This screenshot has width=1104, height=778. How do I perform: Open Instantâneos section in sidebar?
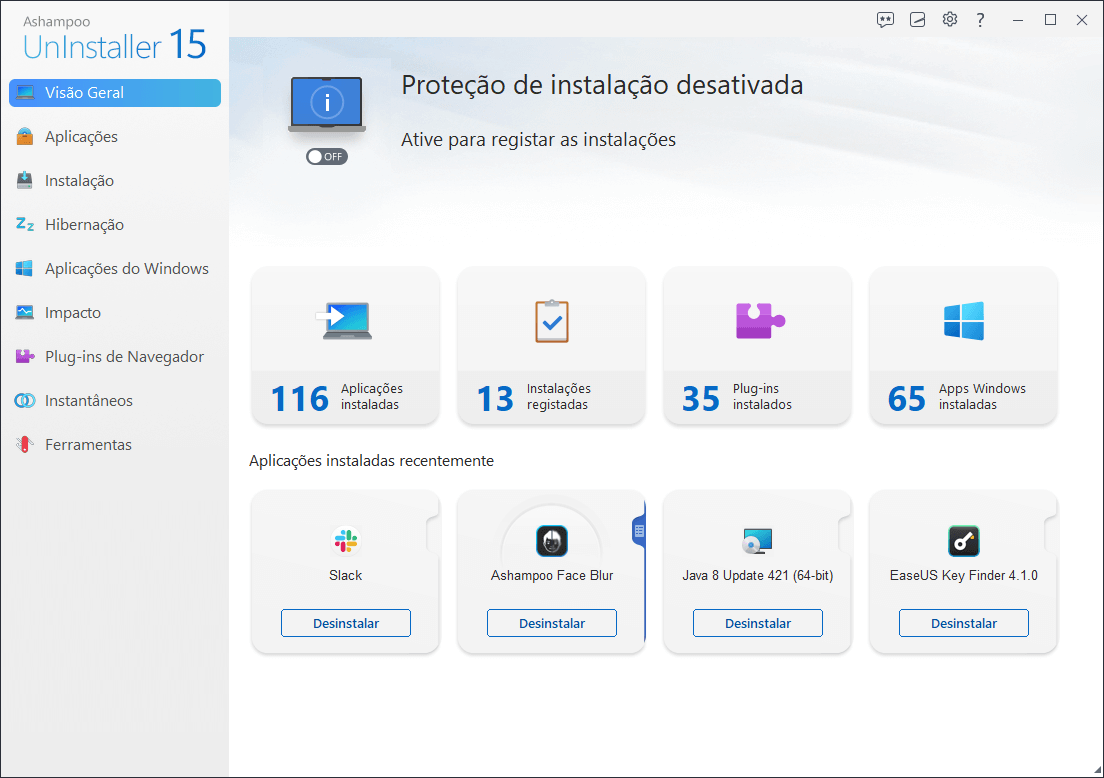click(x=115, y=401)
